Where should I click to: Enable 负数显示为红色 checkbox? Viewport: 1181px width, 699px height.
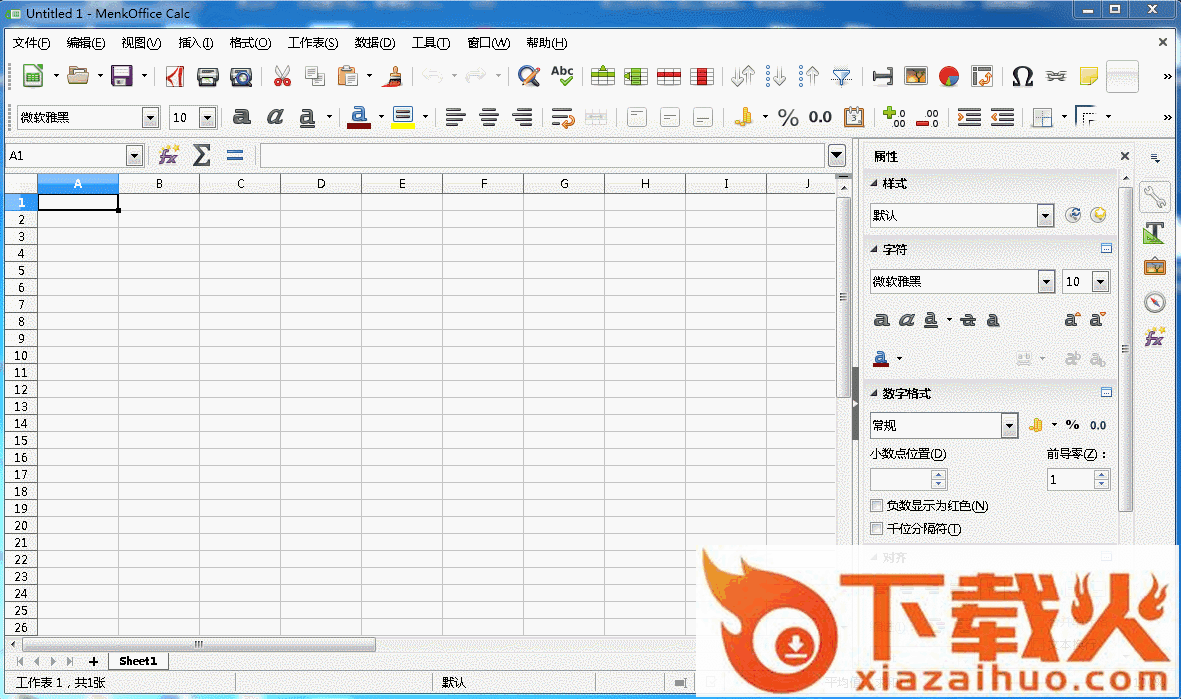[x=876, y=505]
